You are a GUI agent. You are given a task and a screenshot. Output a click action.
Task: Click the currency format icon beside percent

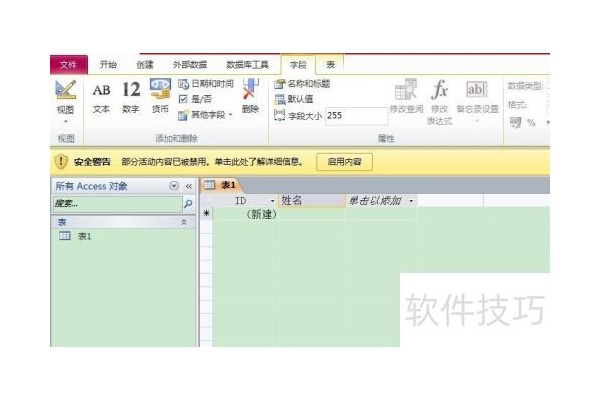[515, 123]
